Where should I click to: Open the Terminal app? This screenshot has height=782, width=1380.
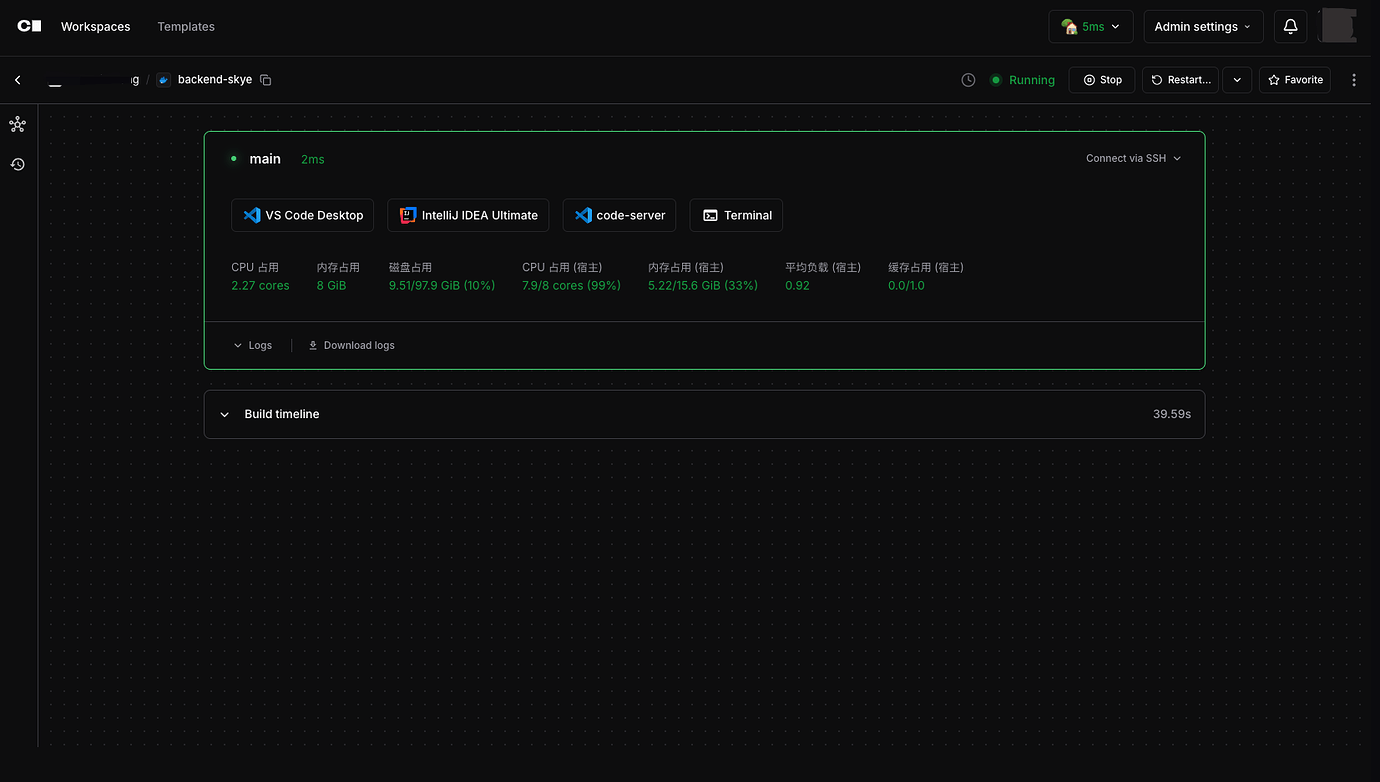[x=737, y=215]
